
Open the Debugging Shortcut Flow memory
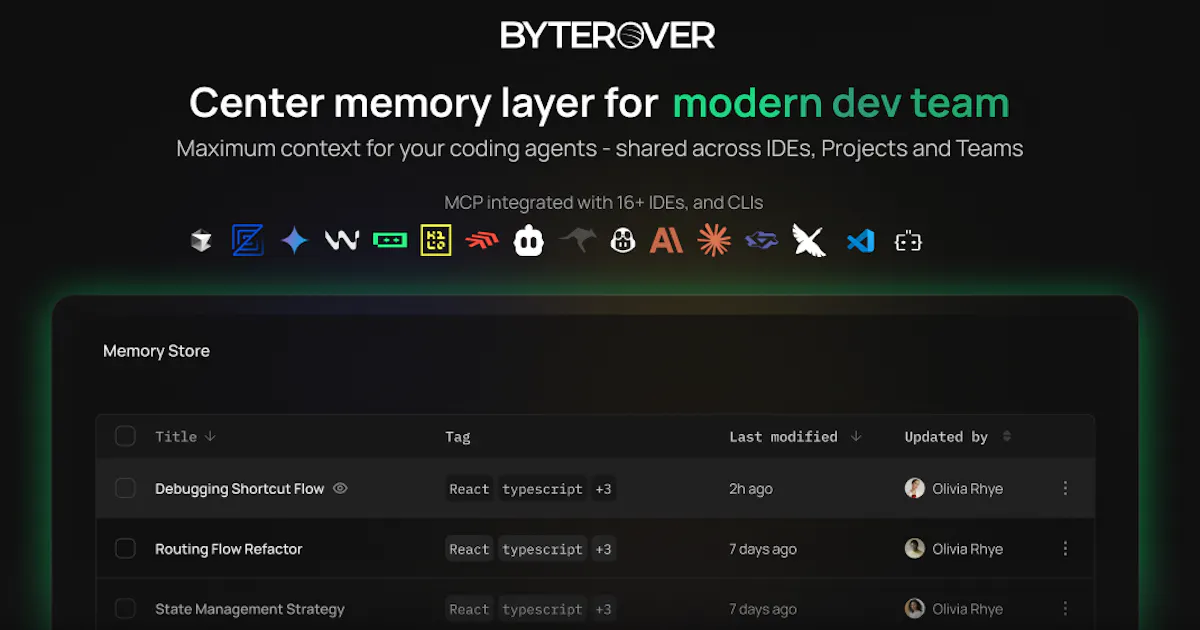pyautogui.click(x=240, y=489)
